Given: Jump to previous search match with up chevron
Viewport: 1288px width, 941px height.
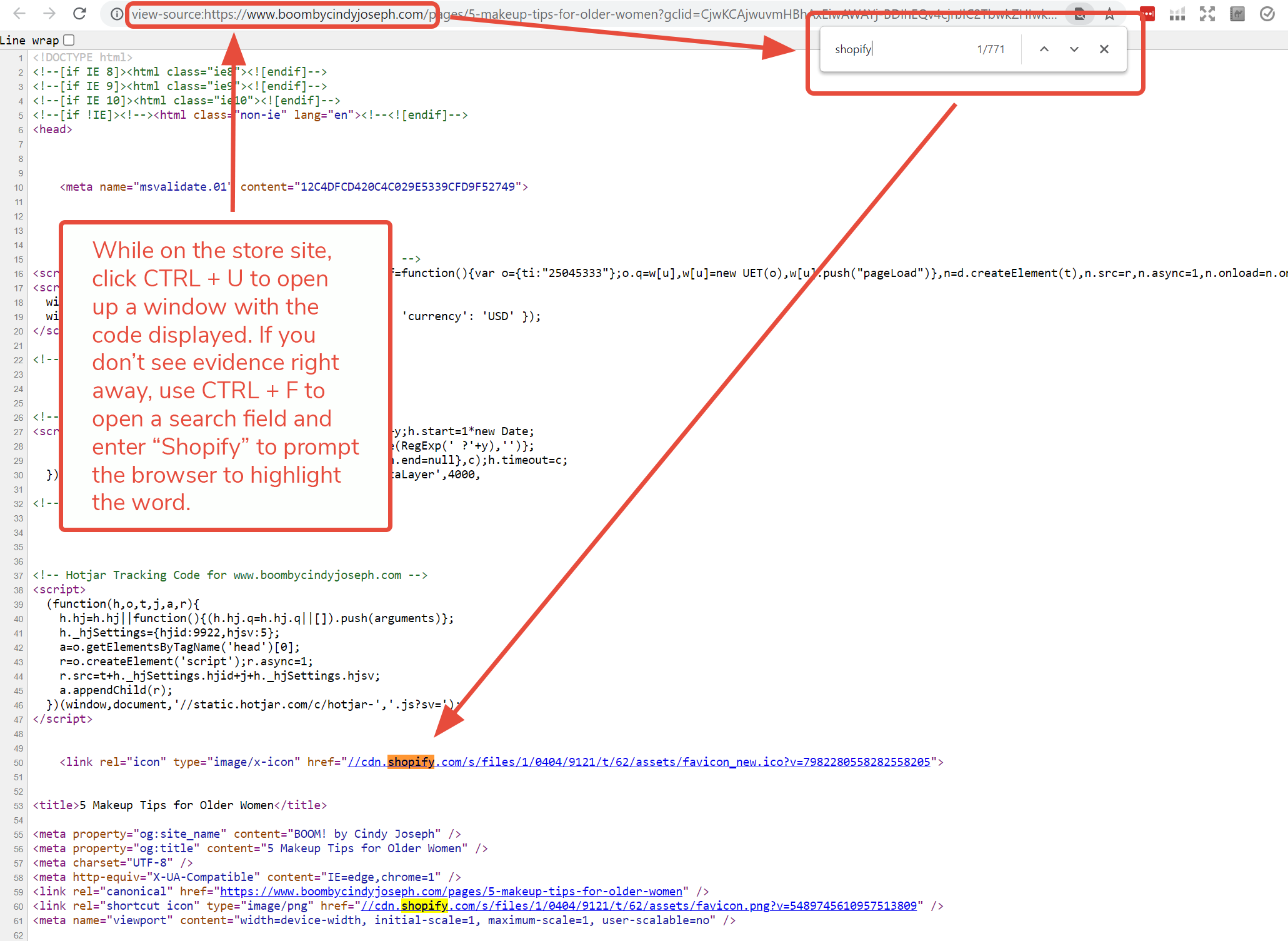Looking at the screenshot, I should (x=1044, y=49).
